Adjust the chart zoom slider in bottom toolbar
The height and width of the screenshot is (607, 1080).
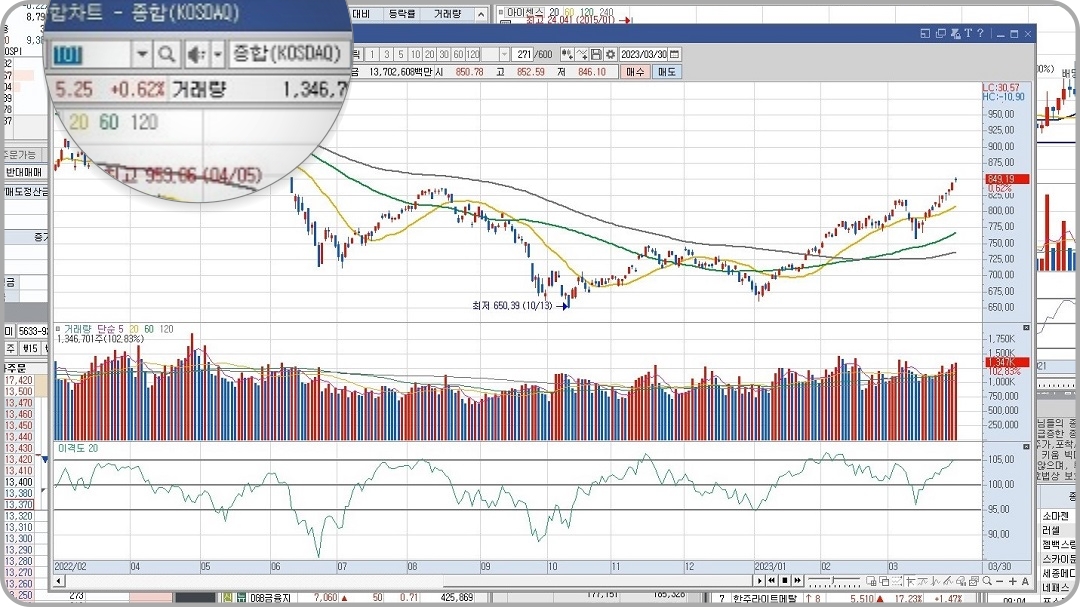pos(833,581)
